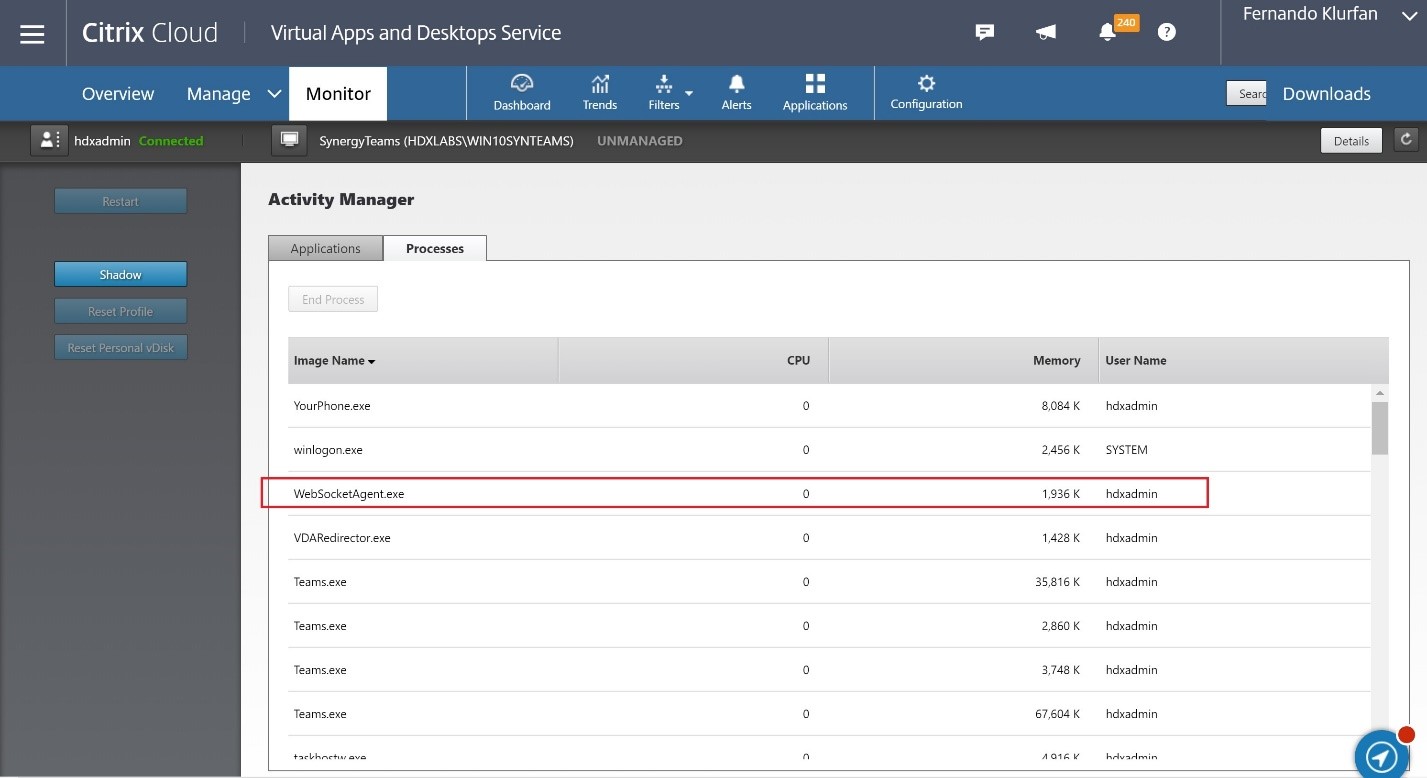Open the chat feedback icon
The image size is (1427, 778).
click(x=985, y=33)
